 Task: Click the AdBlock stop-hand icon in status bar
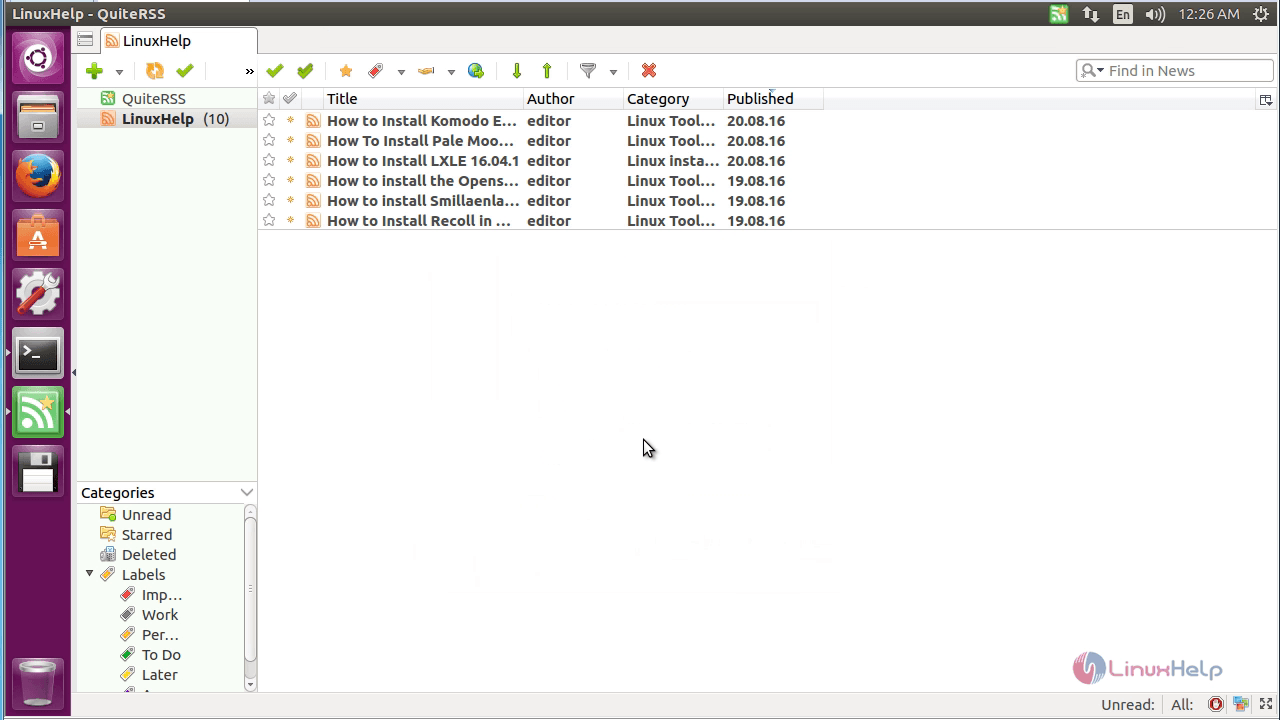[x=1215, y=704]
